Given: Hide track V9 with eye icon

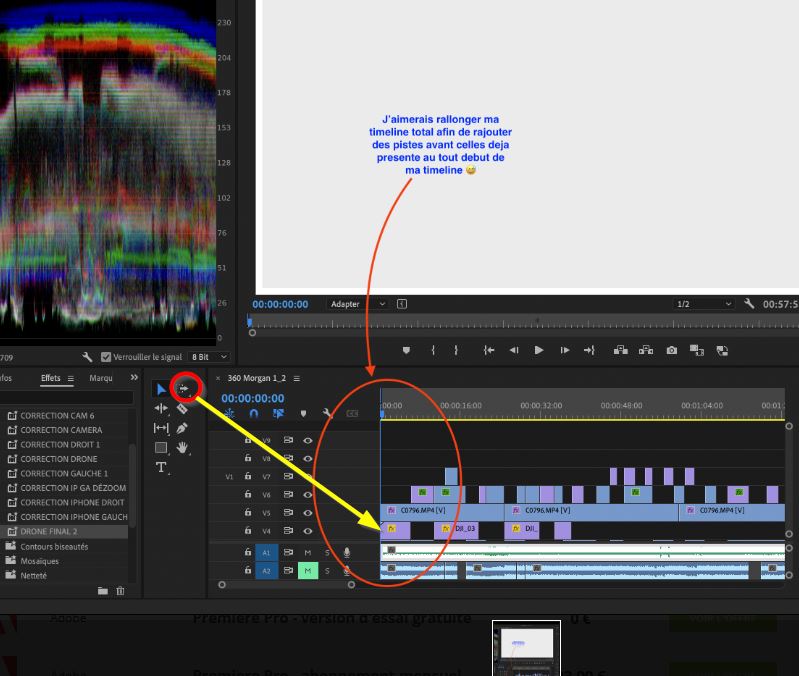Looking at the screenshot, I should click(x=308, y=440).
